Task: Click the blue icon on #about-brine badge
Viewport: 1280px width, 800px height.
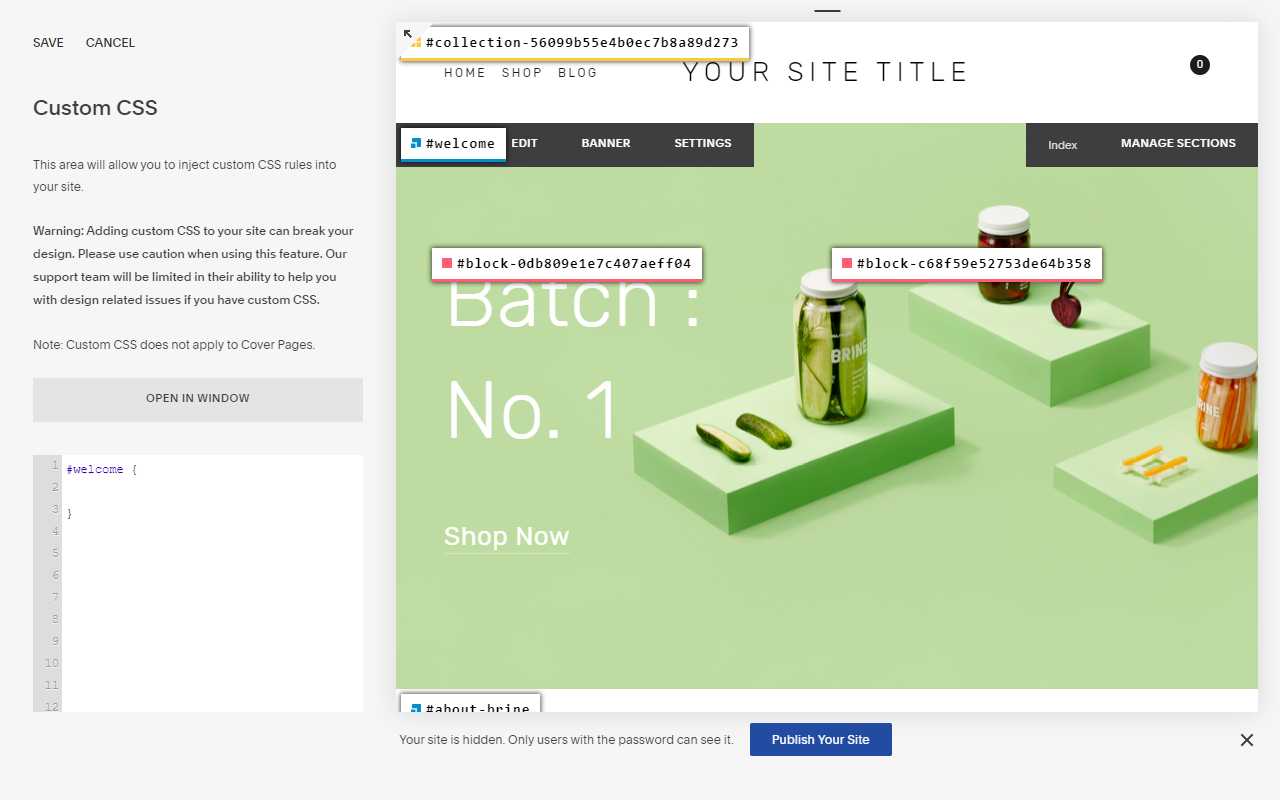Action: pyautogui.click(x=415, y=708)
